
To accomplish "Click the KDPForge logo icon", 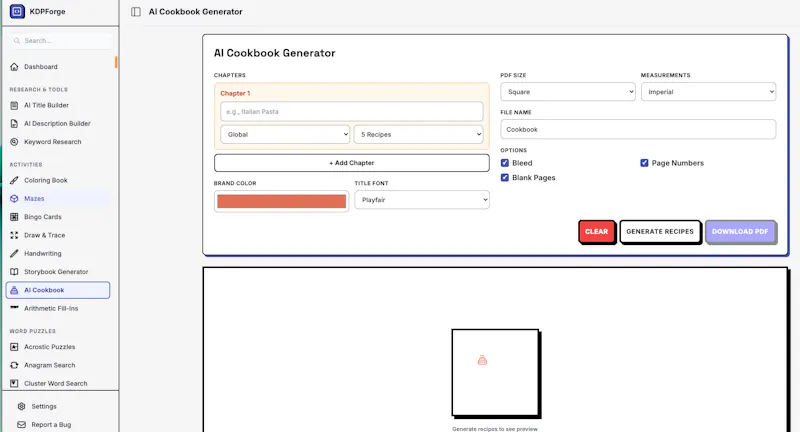I will [17, 11].
